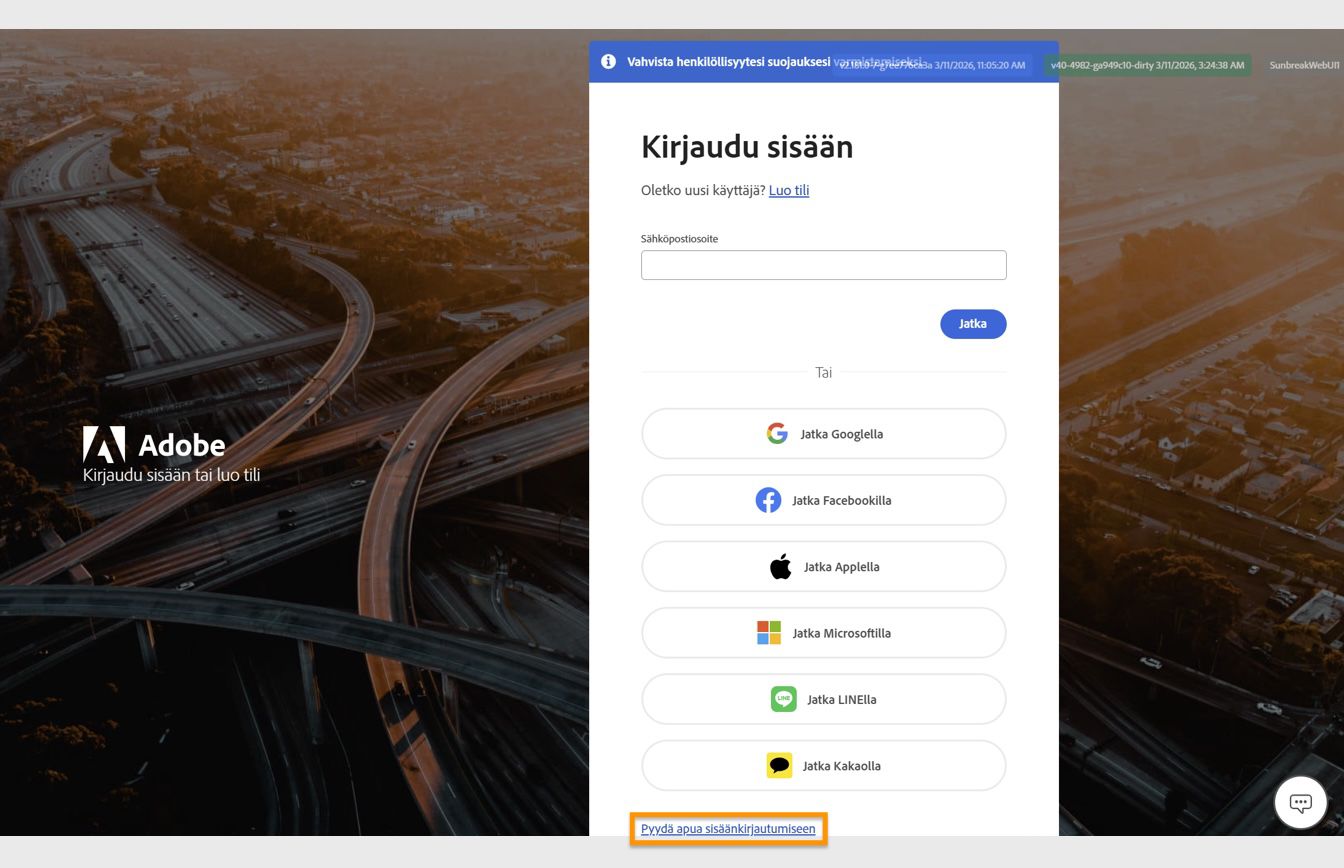
Task: Choose Jatka Microsoftilla sign-in option
Action: pyautogui.click(x=823, y=632)
